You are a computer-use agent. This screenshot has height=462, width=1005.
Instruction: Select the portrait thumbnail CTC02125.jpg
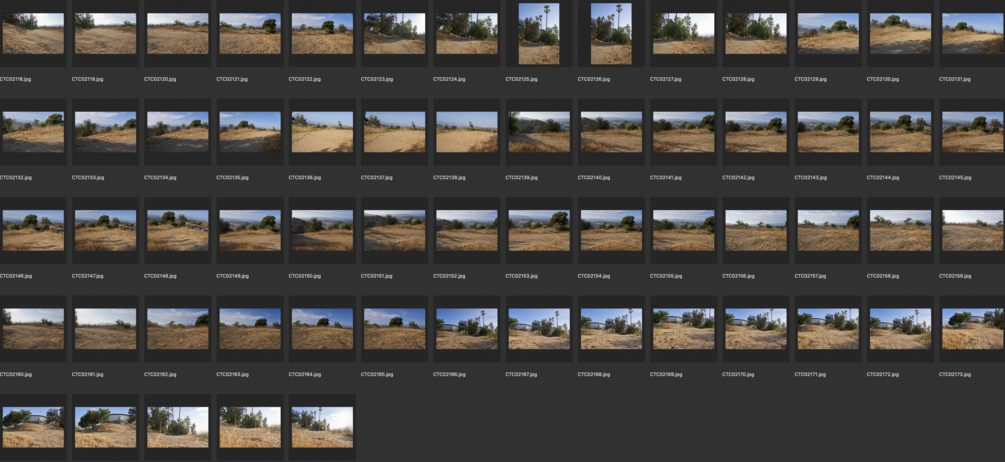click(539, 33)
